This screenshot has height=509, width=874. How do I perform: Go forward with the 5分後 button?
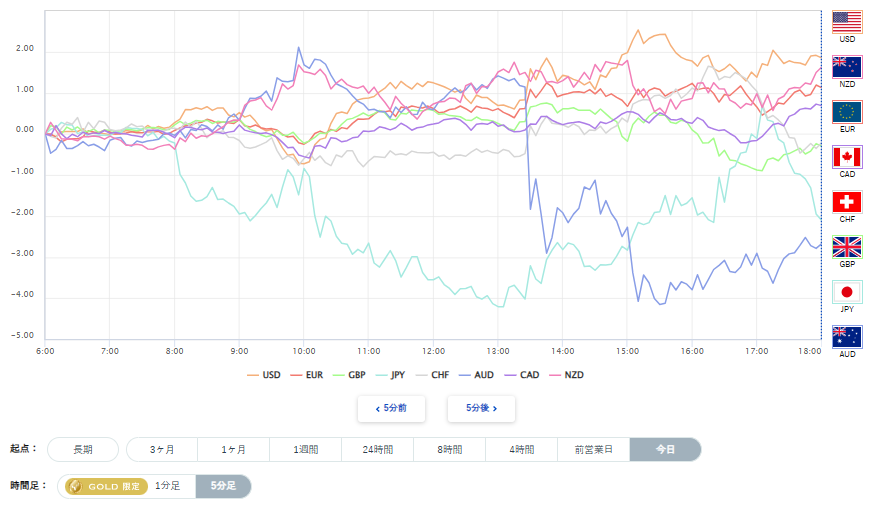click(x=481, y=409)
